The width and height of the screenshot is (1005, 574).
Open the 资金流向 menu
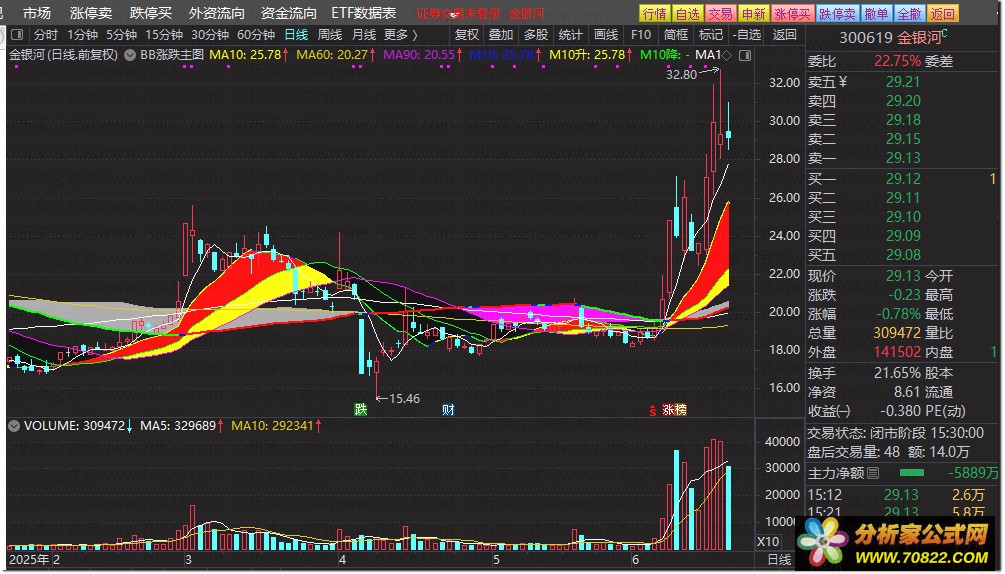[x=288, y=13]
